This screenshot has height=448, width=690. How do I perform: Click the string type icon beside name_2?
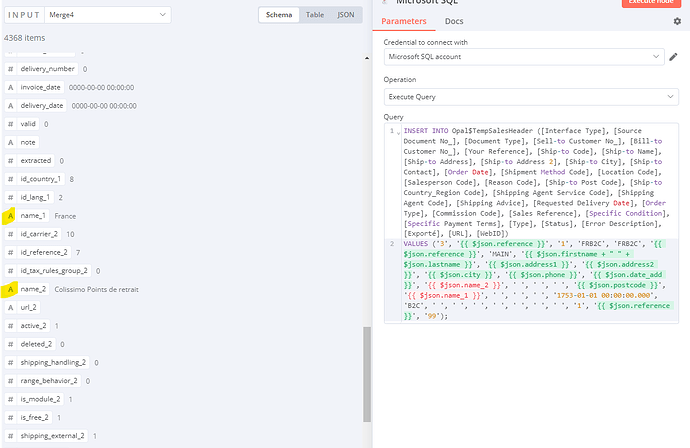(10, 289)
